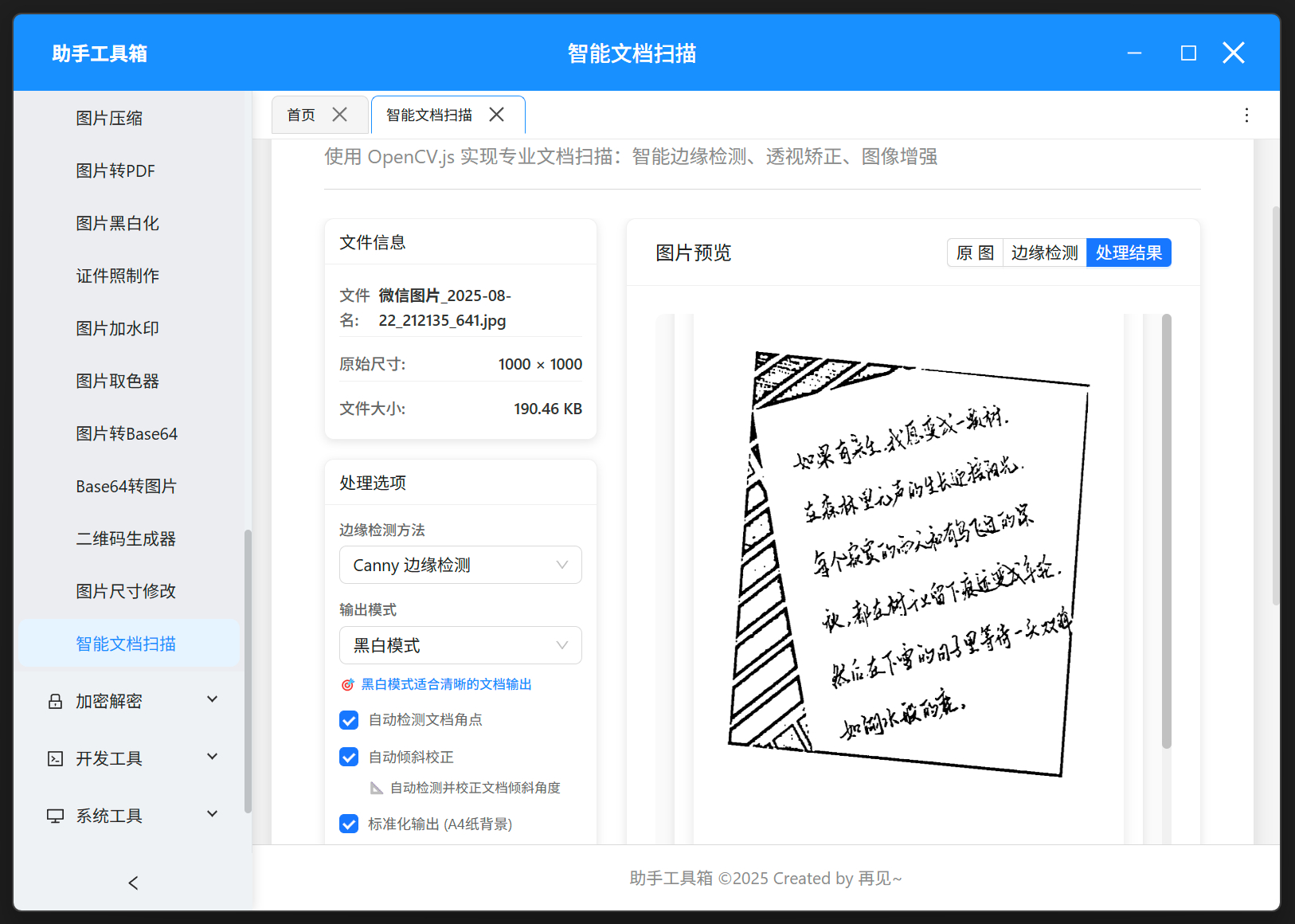Image resolution: width=1295 pixels, height=924 pixels.
Task: Open 图片转PDF in the sidebar
Action: click(115, 170)
